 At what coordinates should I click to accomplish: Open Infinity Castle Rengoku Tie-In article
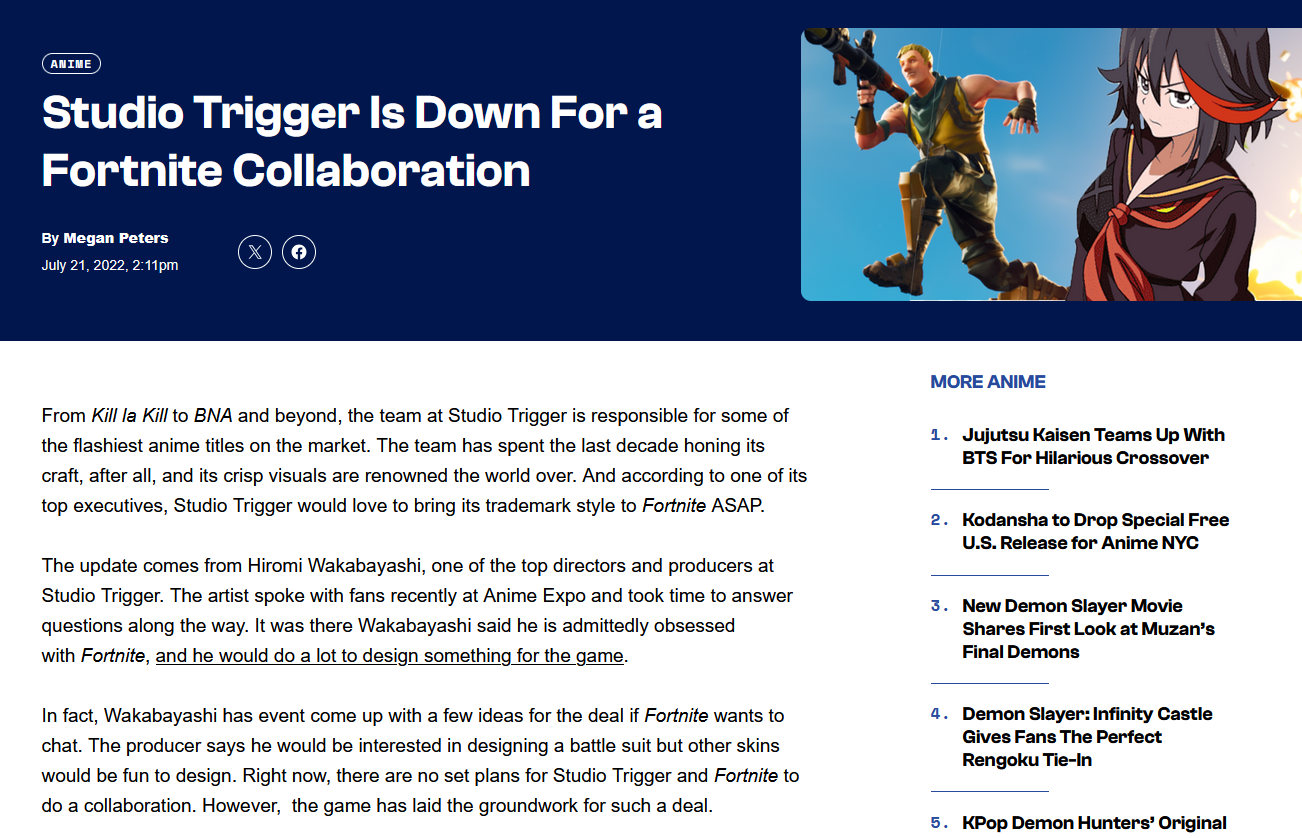(1087, 736)
